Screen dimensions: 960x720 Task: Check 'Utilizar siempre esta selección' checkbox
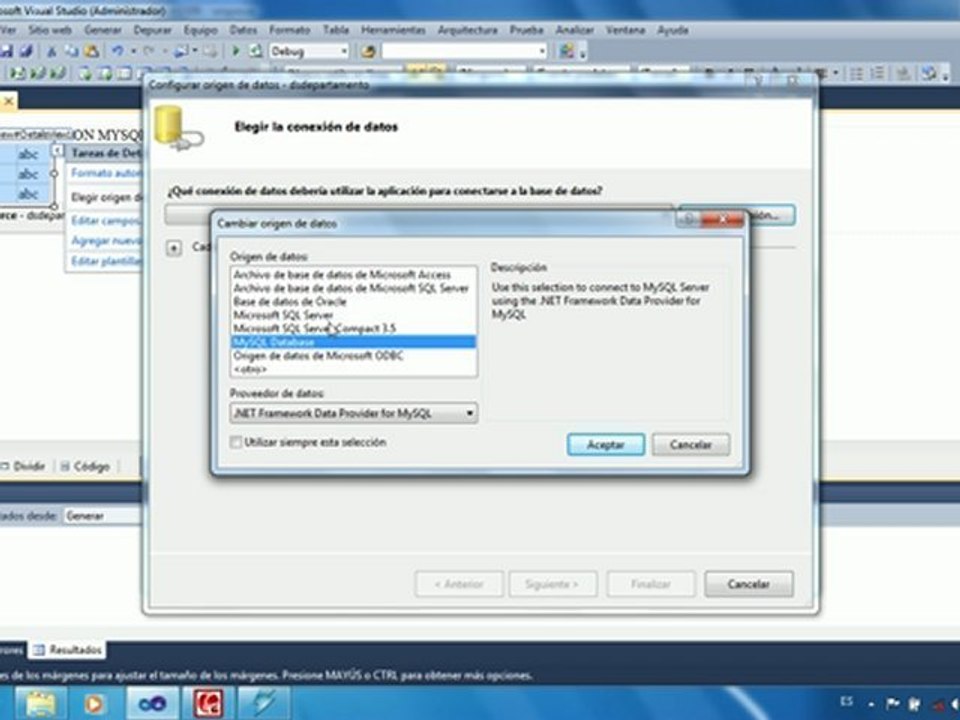236,442
